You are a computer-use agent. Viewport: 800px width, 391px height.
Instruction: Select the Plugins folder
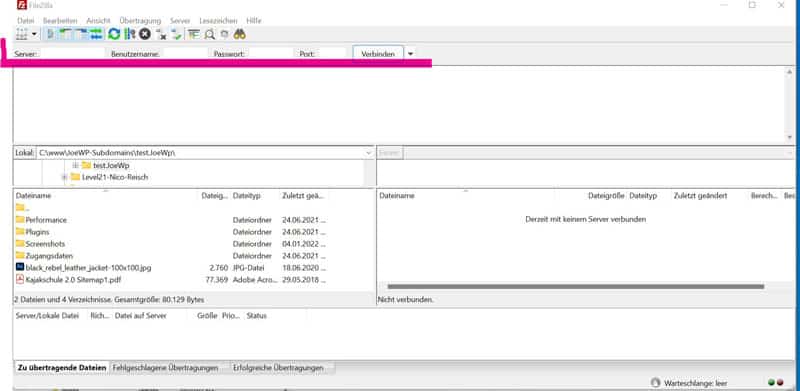click(37, 232)
